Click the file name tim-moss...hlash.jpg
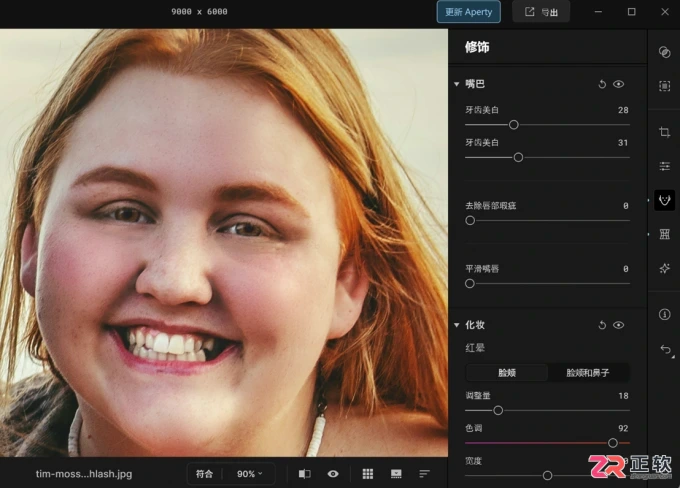The height and width of the screenshot is (488, 680). [x=84, y=474]
